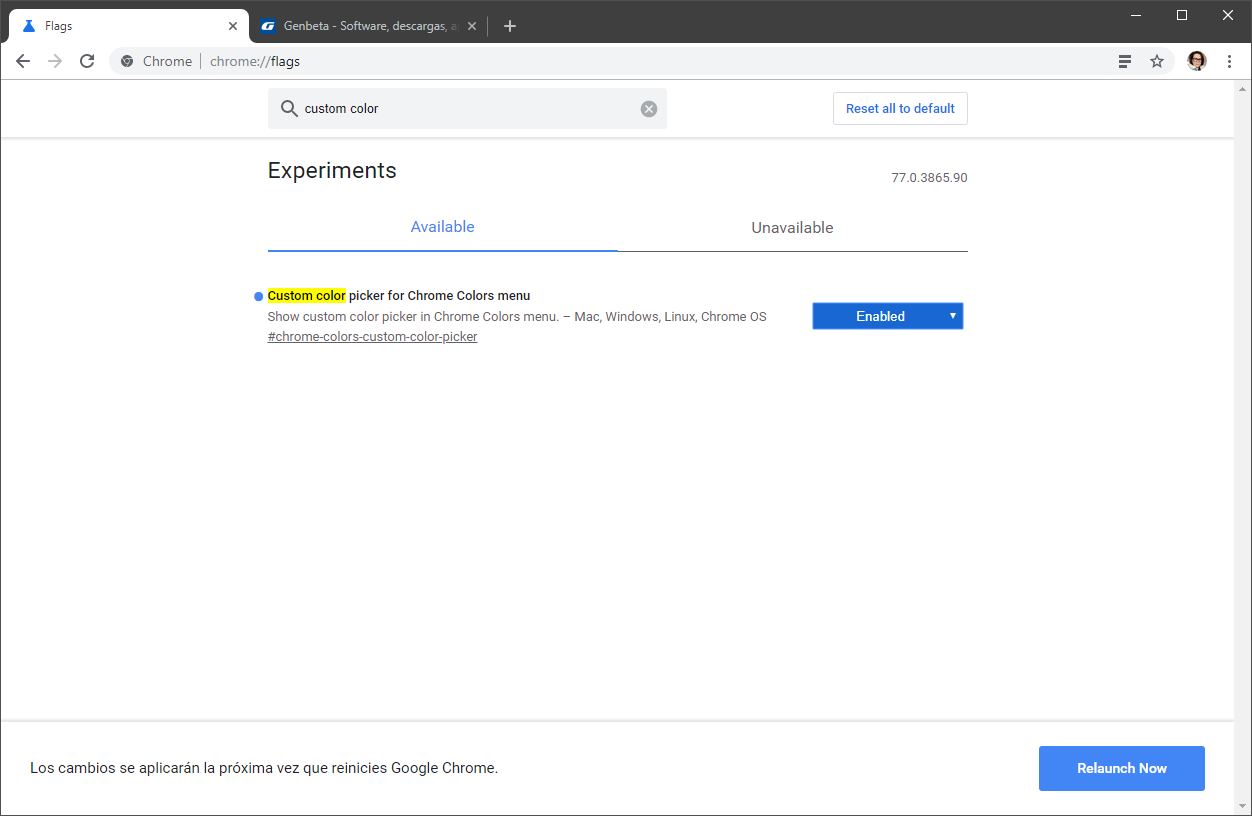1252x816 pixels.
Task: Clear the search box using the X icon
Action: click(x=648, y=108)
